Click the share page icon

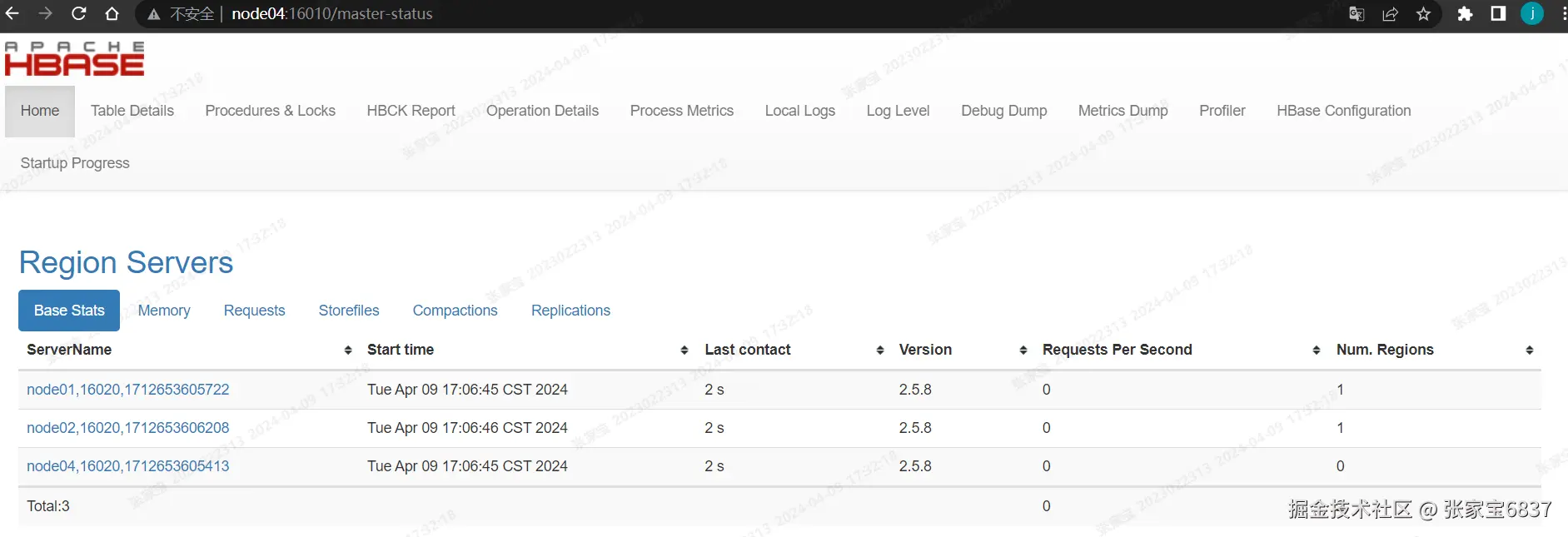[x=1390, y=13]
